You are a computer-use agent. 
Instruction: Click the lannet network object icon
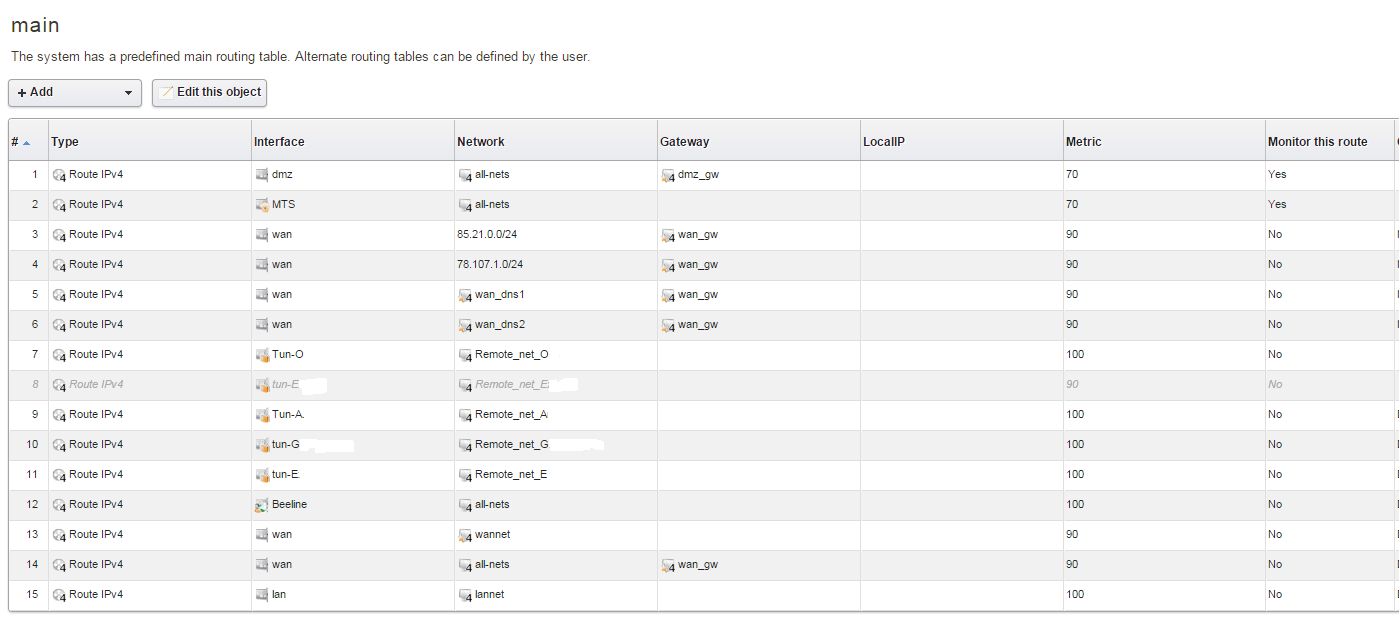465,595
